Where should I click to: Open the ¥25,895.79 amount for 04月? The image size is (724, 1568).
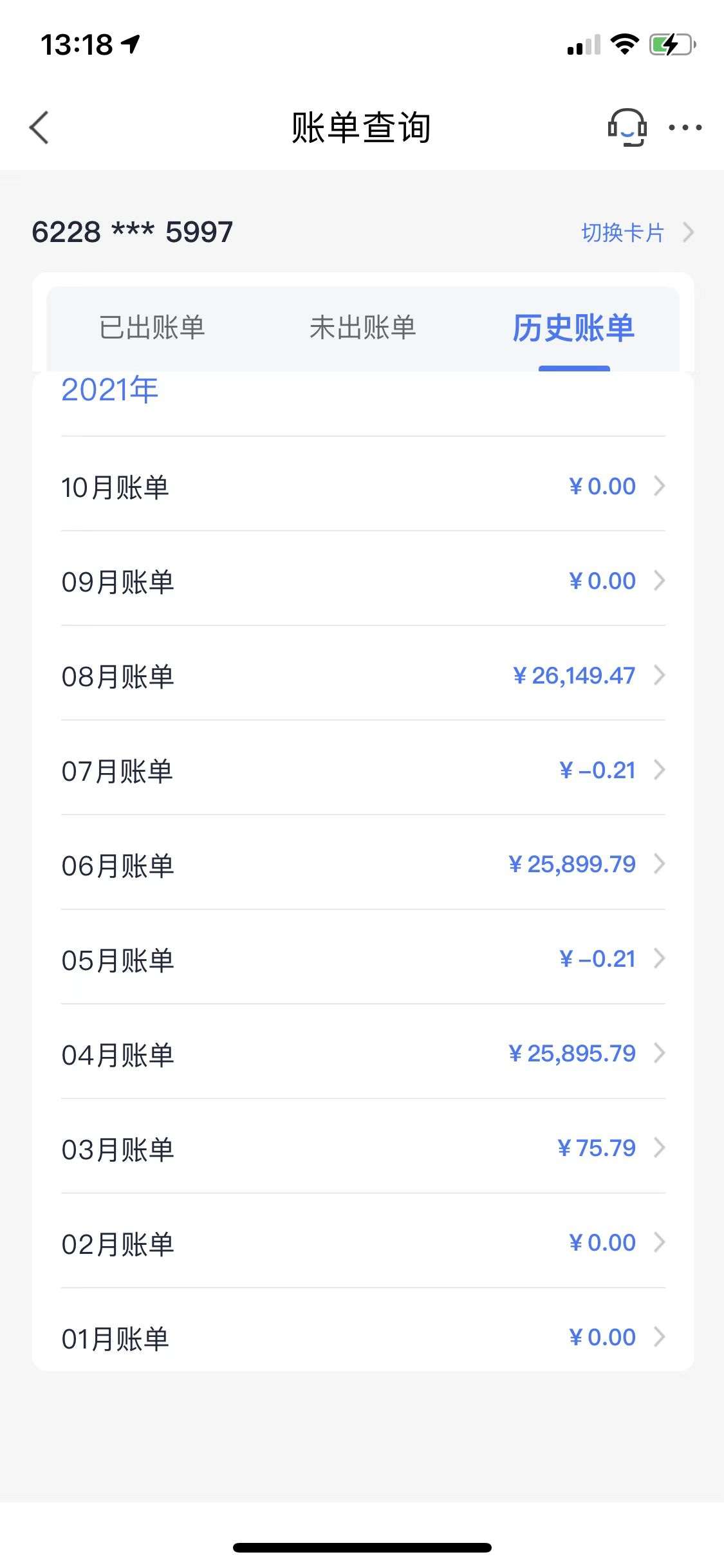[572, 1053]
